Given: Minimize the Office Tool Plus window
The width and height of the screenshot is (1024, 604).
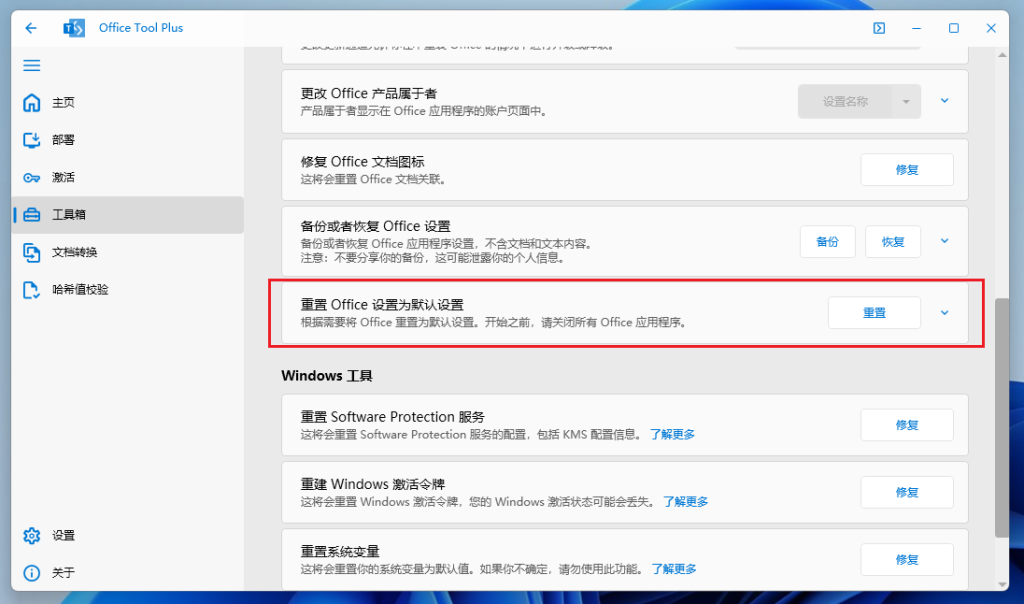Looking at the screenshot, I should click(x=916, y=28).
